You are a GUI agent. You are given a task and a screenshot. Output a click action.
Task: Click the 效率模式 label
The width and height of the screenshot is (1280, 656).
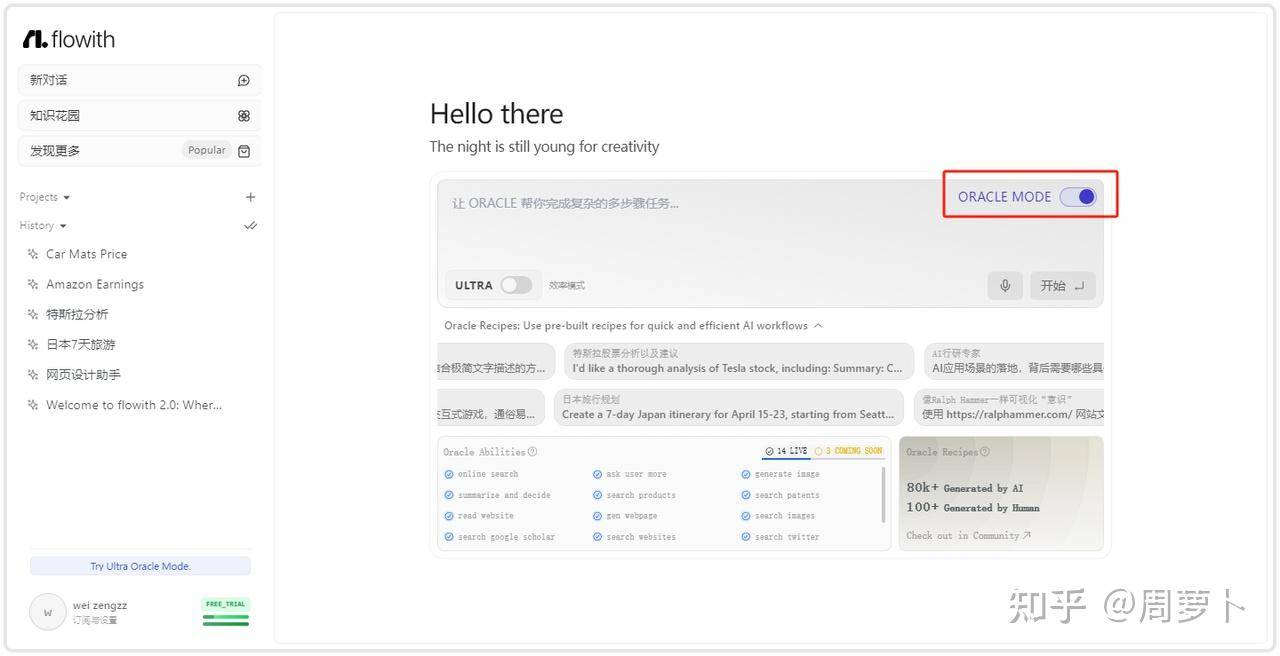tap(567, 286)
